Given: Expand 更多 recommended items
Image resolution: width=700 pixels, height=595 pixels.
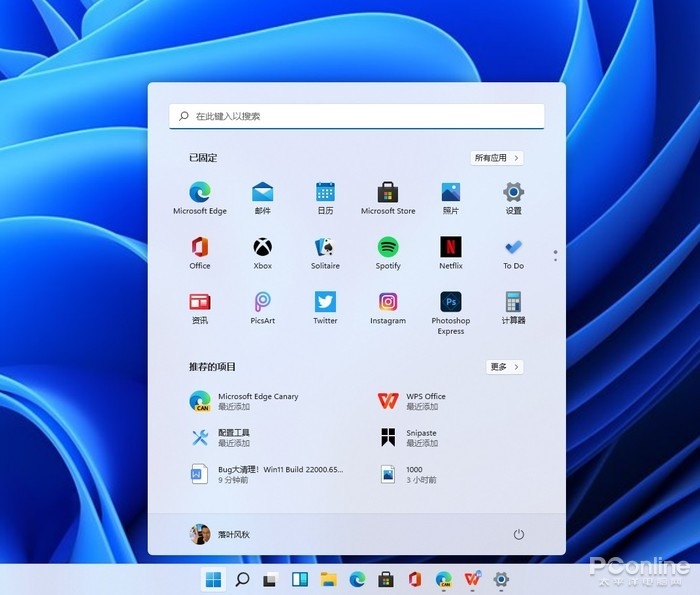Looking at the screenshot, I should (504, 367).
